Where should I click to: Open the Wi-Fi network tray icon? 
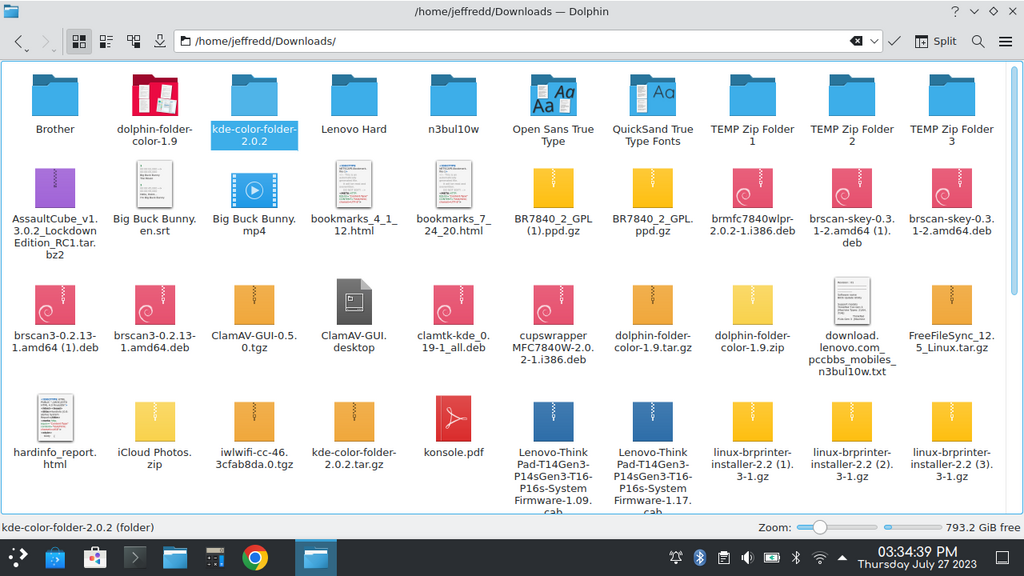pos(819,558)
